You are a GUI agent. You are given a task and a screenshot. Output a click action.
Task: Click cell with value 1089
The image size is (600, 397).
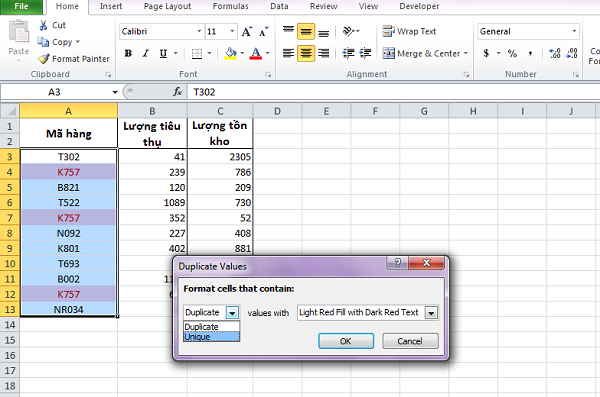point(152,203)
